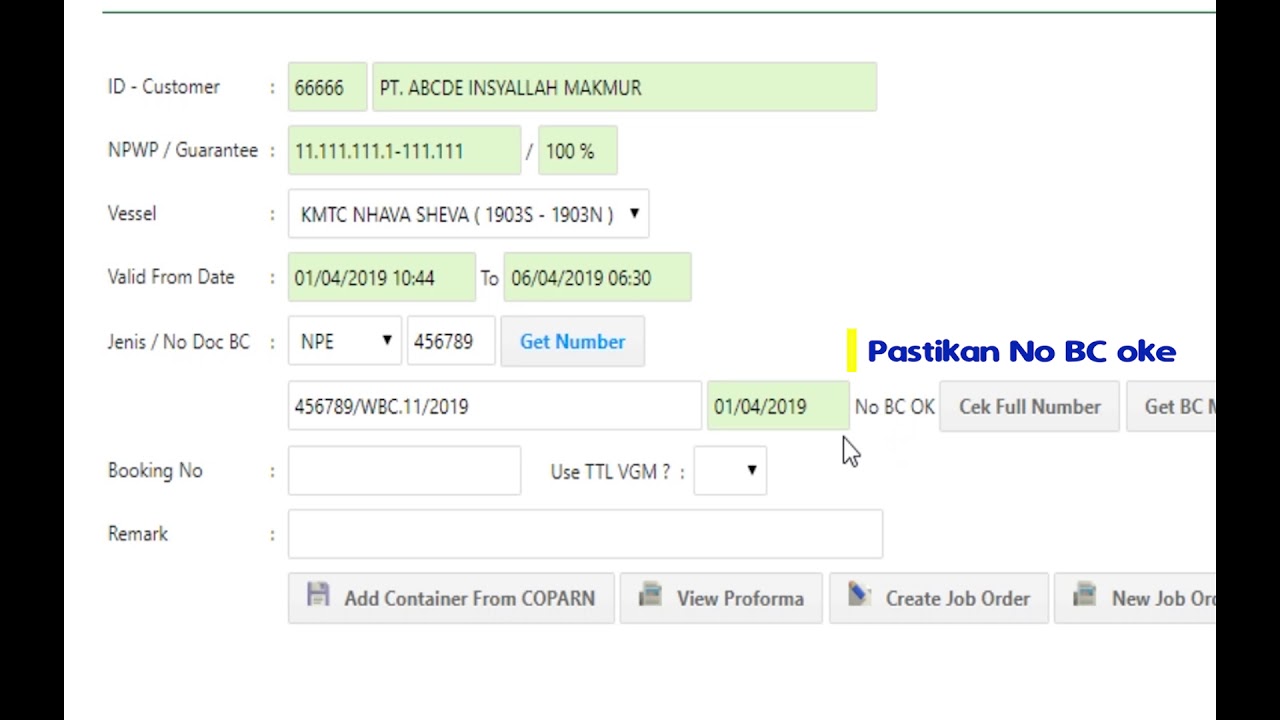Click the NPWP / Guarantee label
This screenshot has width=1280, height=720.
[183, 150]
